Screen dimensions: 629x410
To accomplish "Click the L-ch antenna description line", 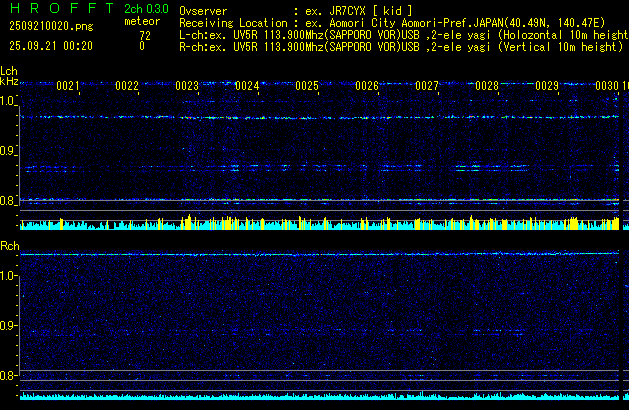I will tap(400, 34).
